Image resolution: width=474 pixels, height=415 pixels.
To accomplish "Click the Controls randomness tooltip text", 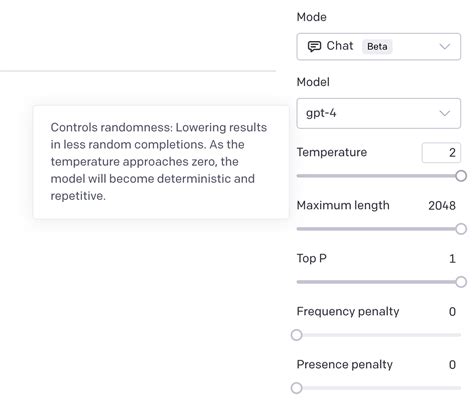I will click(x=159, y=161).
